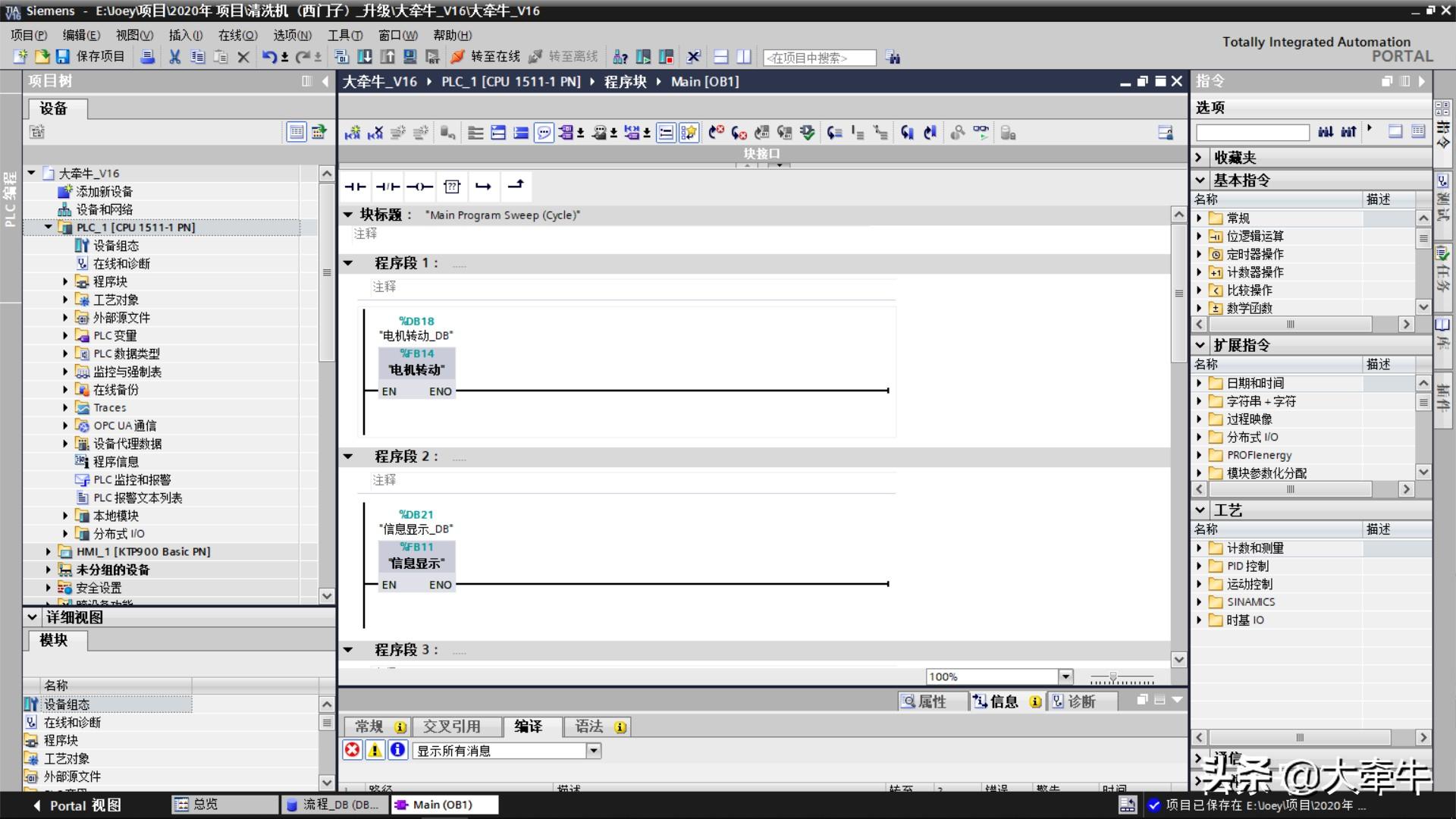Click the project search field
This screenshot has height=819, width=1456.
tap(819, 58)
